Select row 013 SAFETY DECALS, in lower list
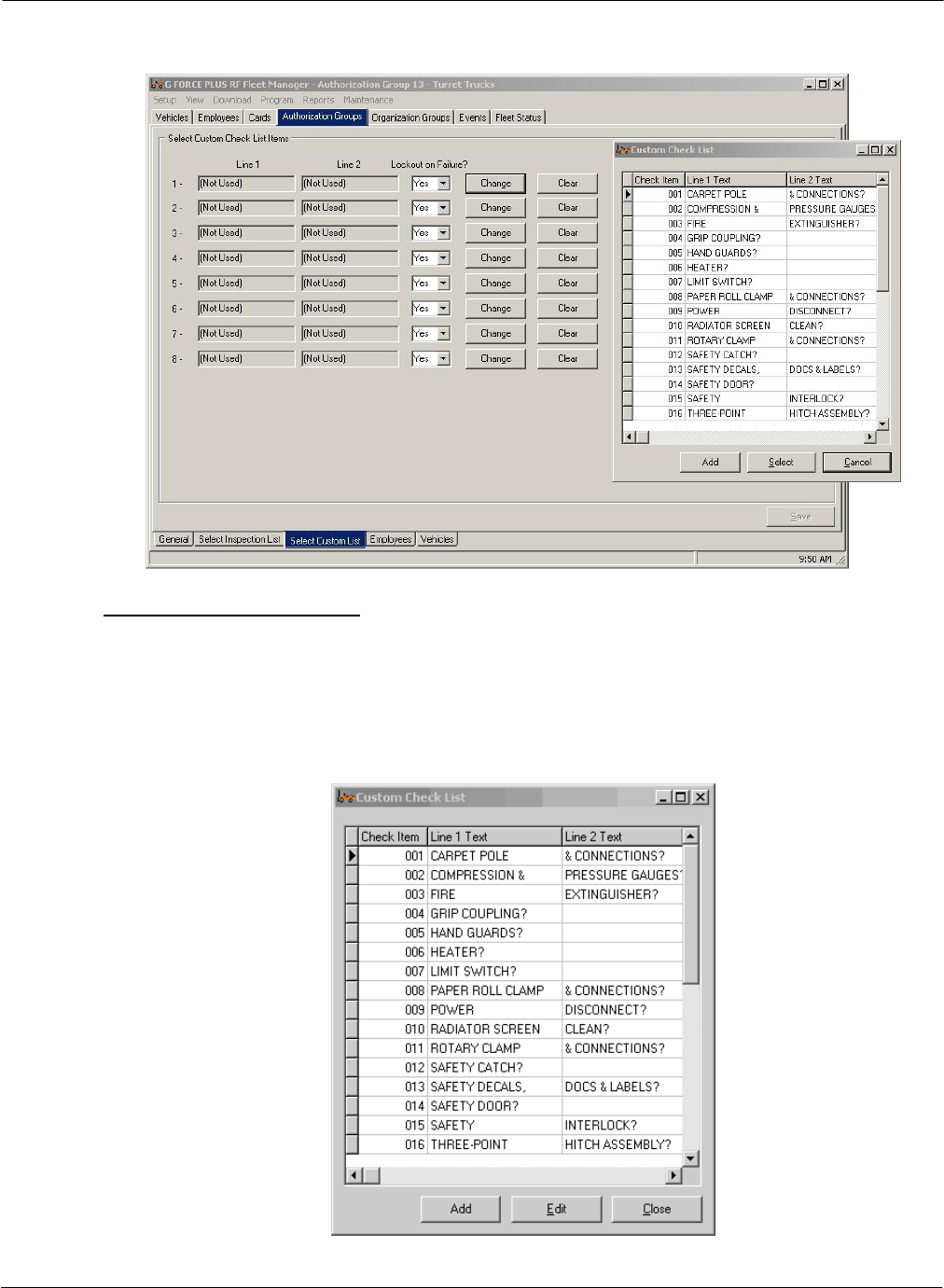This screenshot has width=944, height=1288. [x=515, y=1087]
